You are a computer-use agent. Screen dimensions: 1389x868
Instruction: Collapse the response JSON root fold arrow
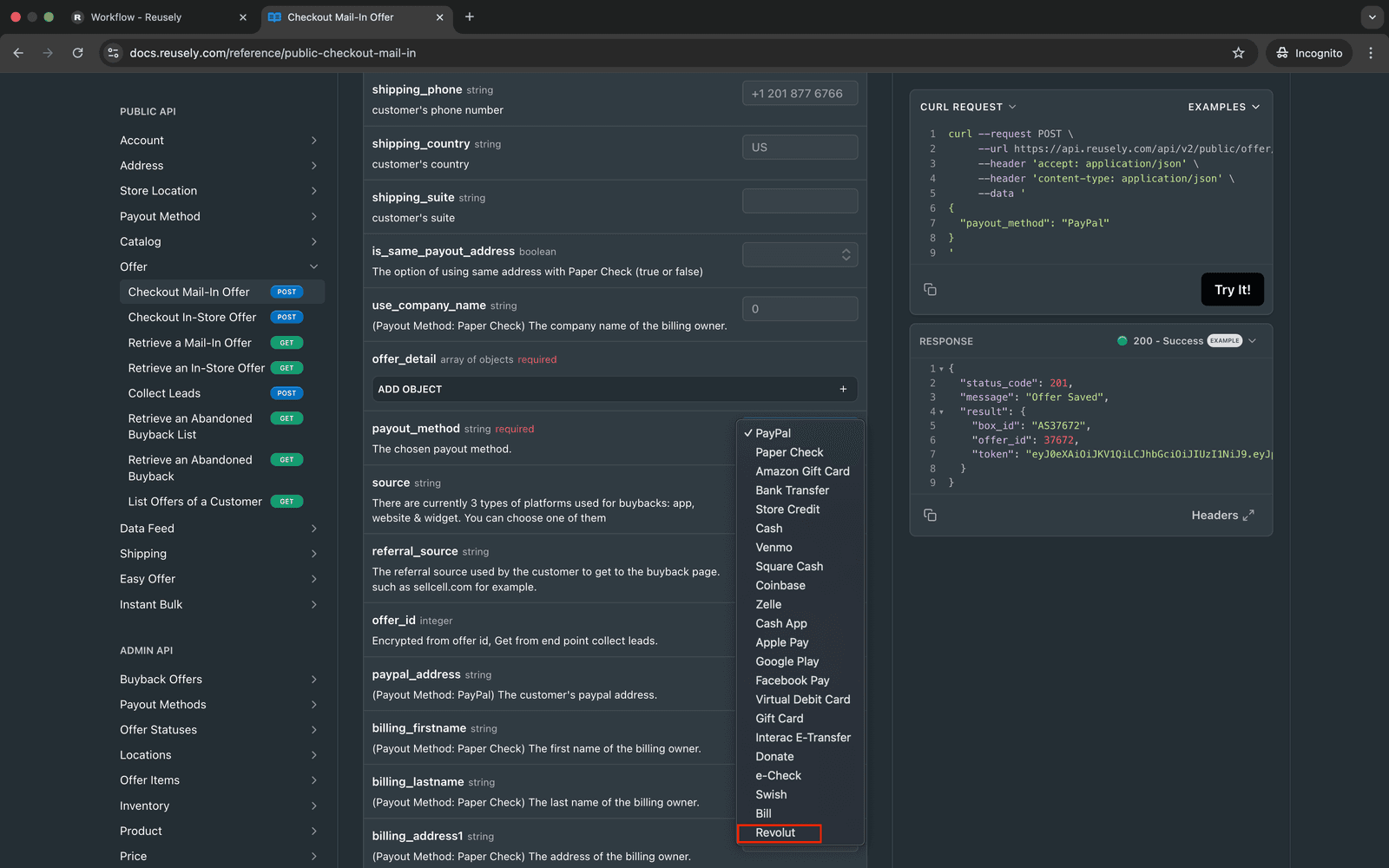942,369
